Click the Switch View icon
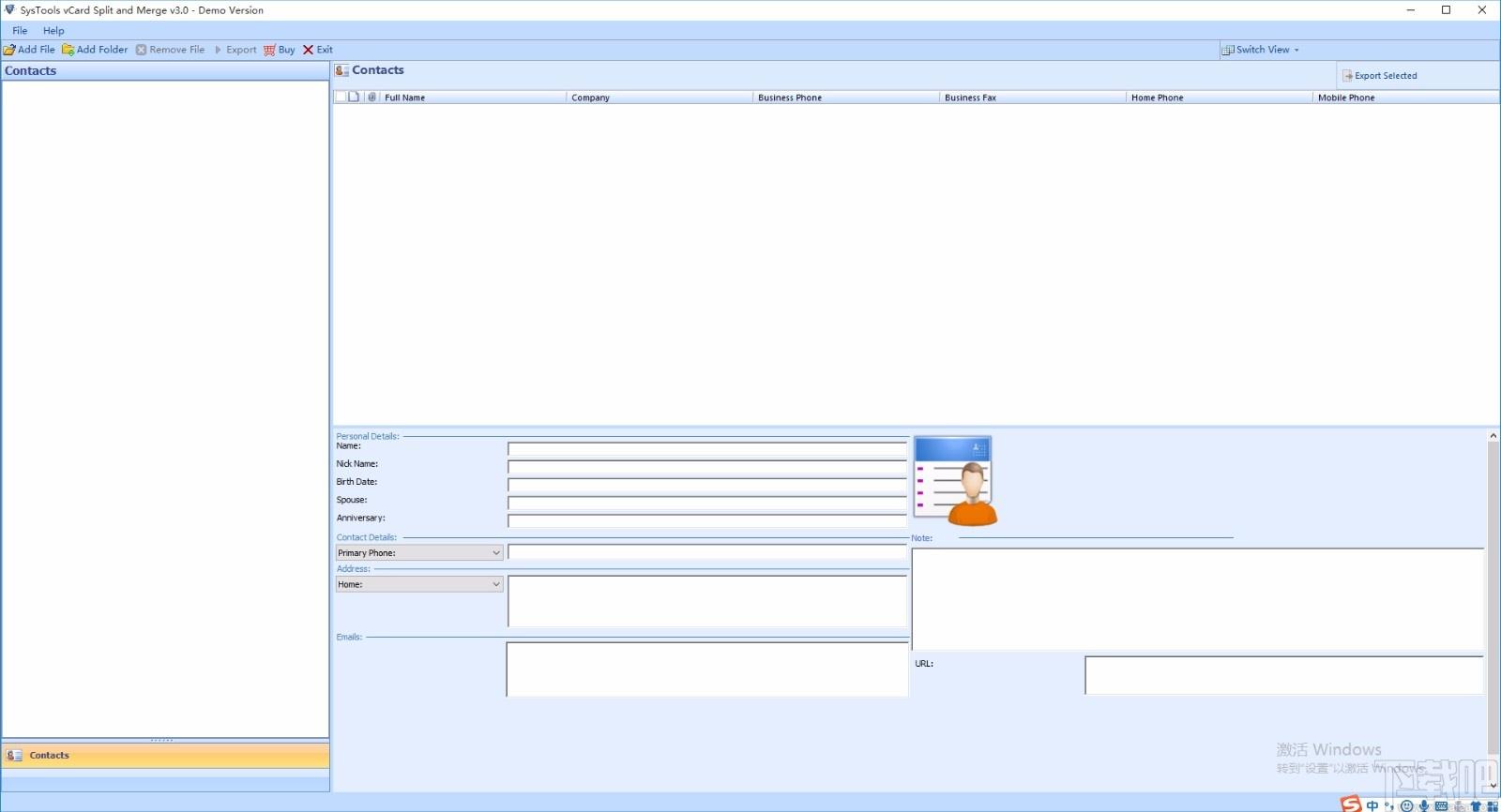 point(1227,50)
